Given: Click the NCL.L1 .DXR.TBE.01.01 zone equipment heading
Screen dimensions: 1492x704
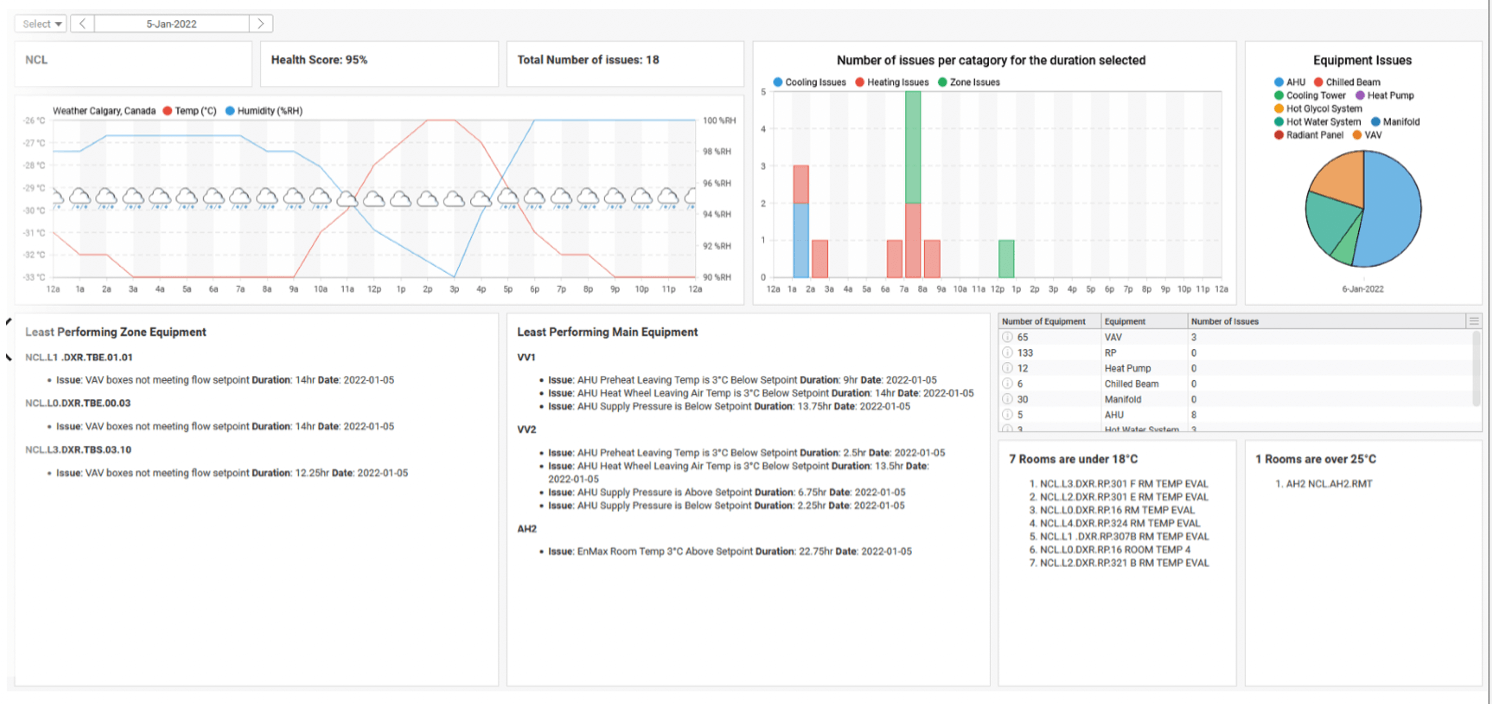Looking at the screenshot, I should (x=79, y=357).
